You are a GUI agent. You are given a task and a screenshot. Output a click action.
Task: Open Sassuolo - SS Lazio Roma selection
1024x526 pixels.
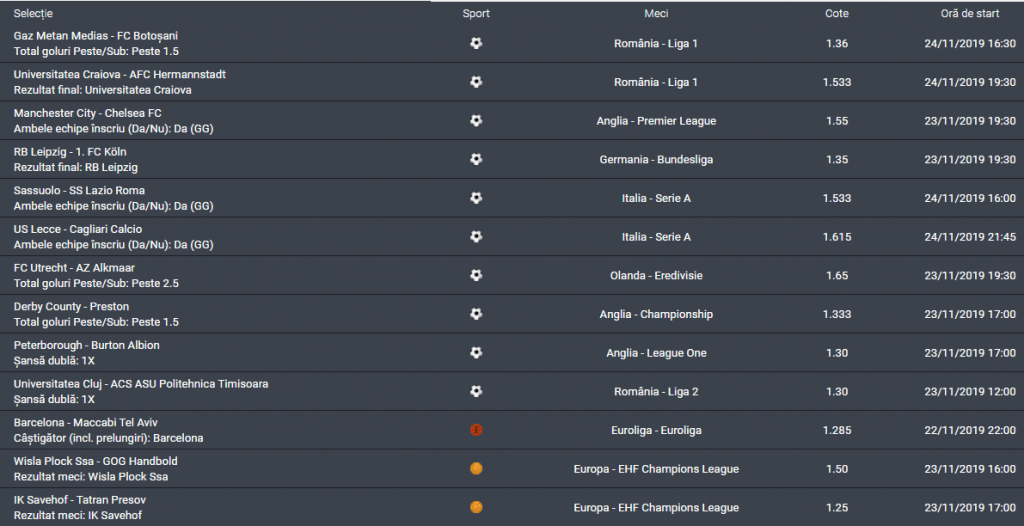pos(79,190)
